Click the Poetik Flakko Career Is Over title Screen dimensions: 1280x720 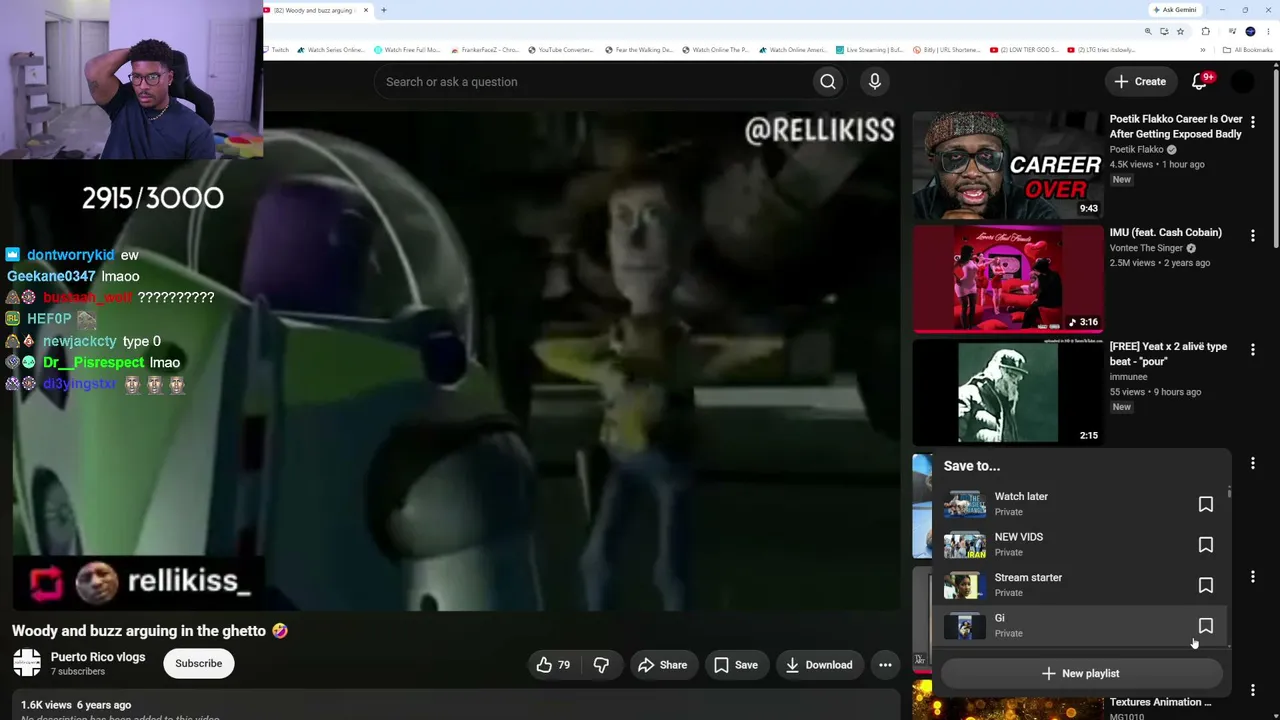[1176, 127]
